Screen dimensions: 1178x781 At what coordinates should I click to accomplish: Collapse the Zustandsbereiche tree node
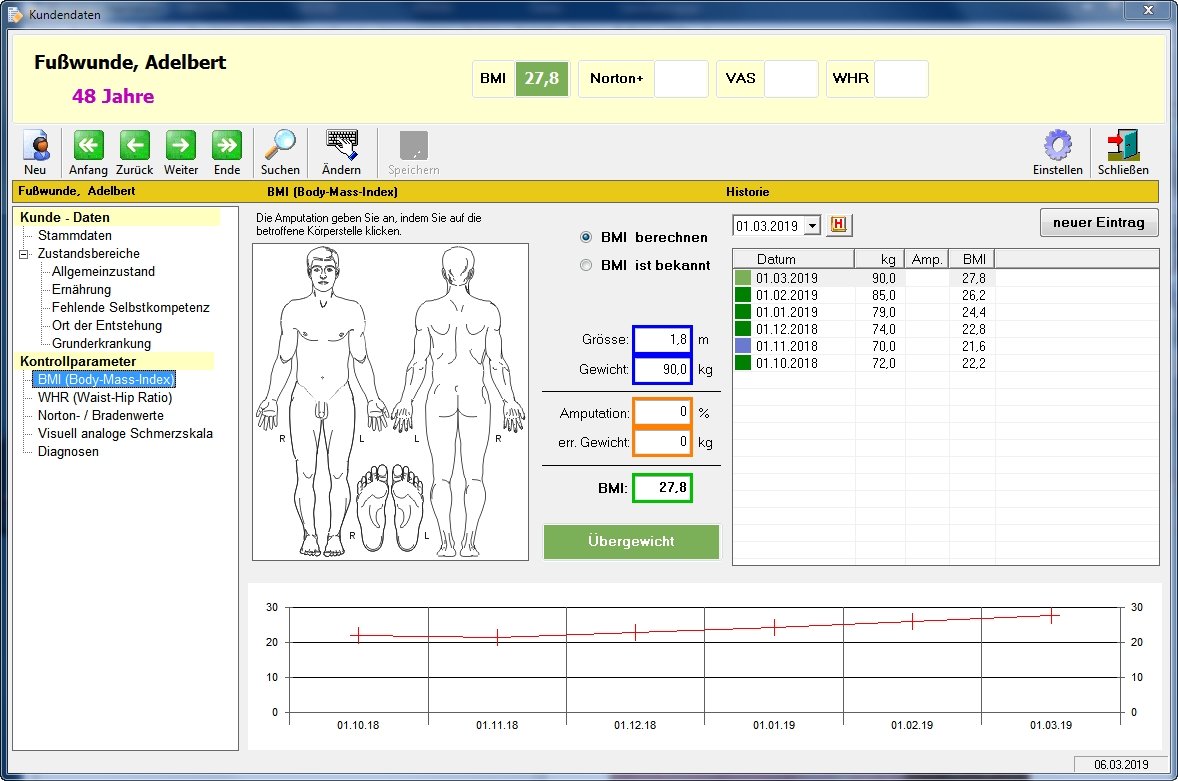coord(24,254)
